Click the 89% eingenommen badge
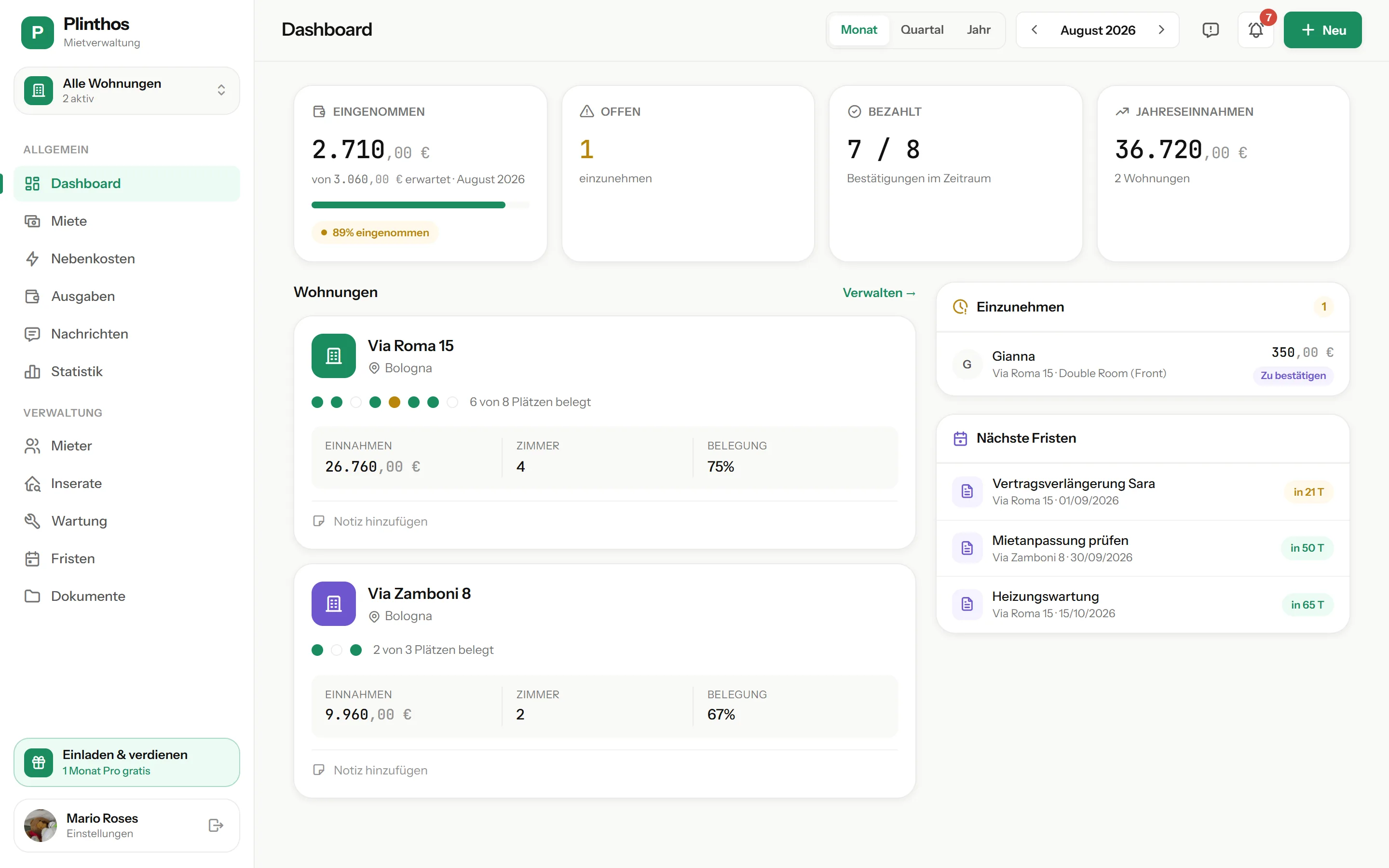 [x=375, y=232]
